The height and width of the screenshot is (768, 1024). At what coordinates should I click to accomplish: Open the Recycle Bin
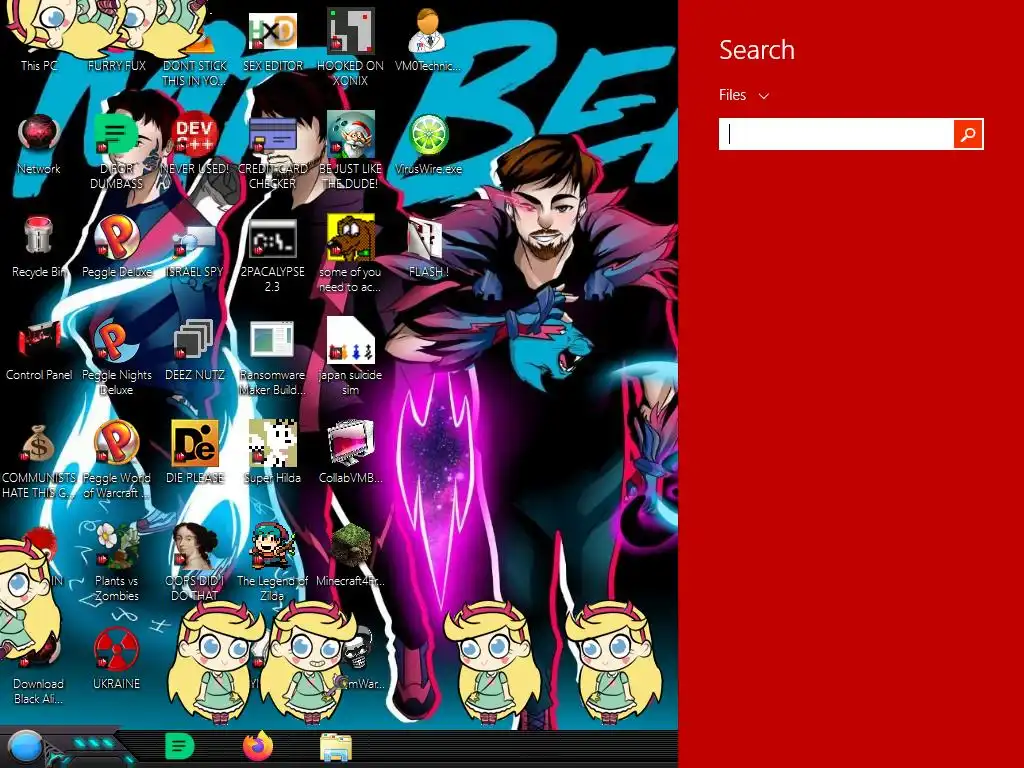(39, 236)
